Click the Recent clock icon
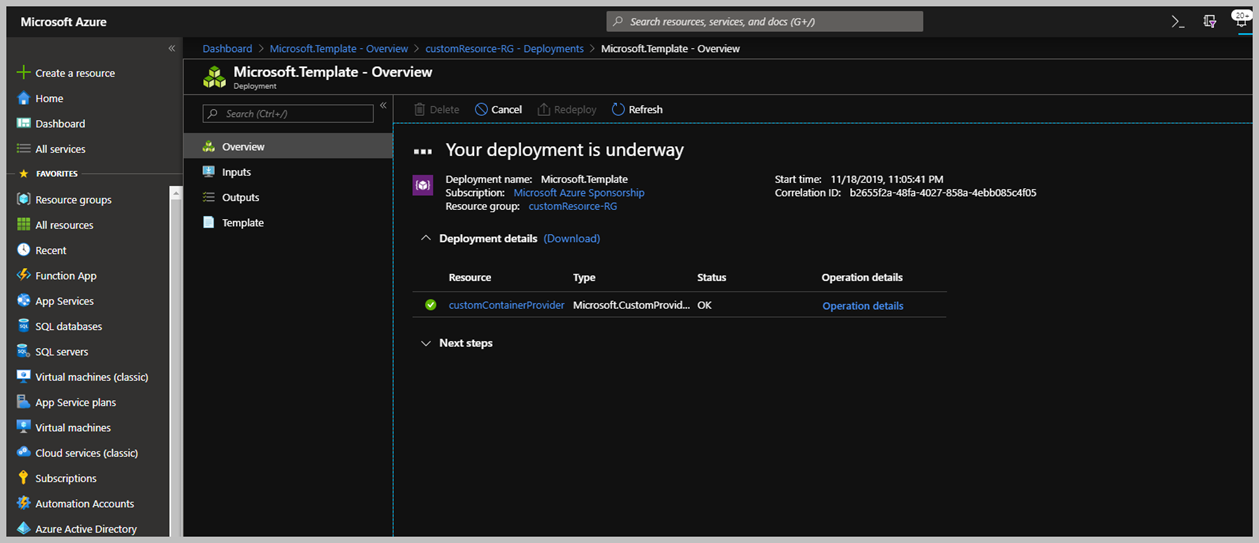Viewport: 1259px width, 543px height. pos(24,250)
